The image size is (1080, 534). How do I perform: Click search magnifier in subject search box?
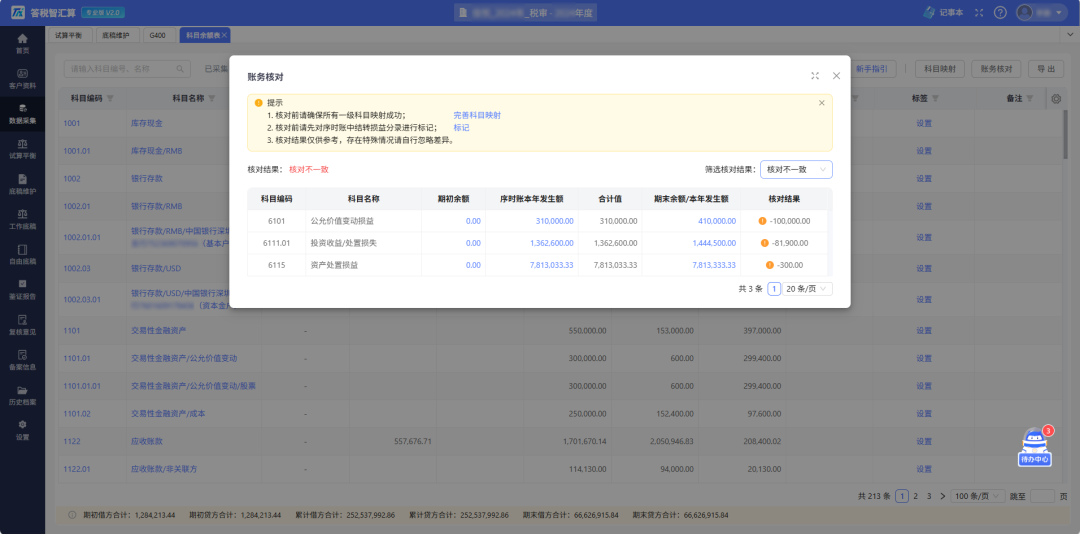pyautogui.click(x=180, y=69)
